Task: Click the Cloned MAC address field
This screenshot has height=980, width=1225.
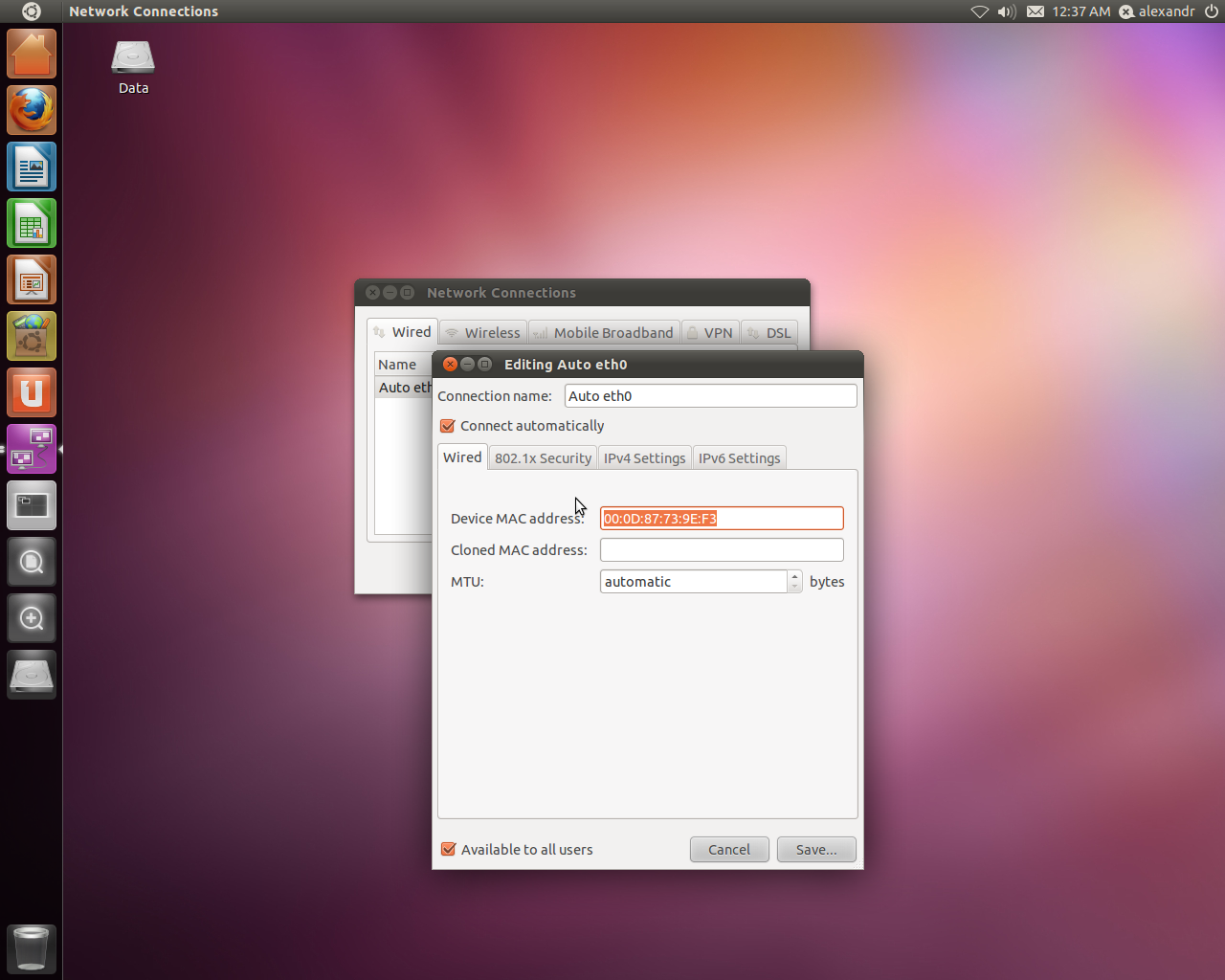Action: [721, 550]
